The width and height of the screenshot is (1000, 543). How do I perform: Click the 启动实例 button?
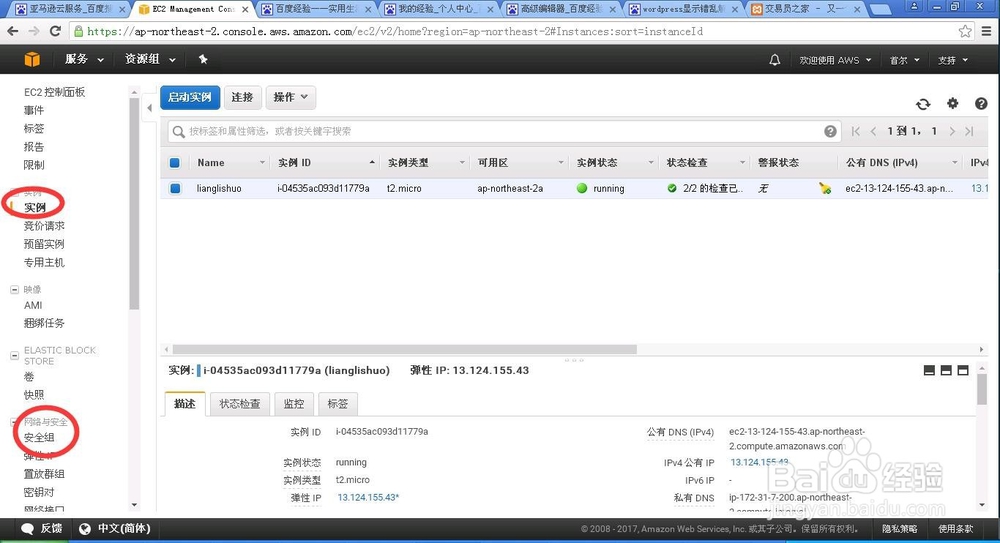pos(190,97)
